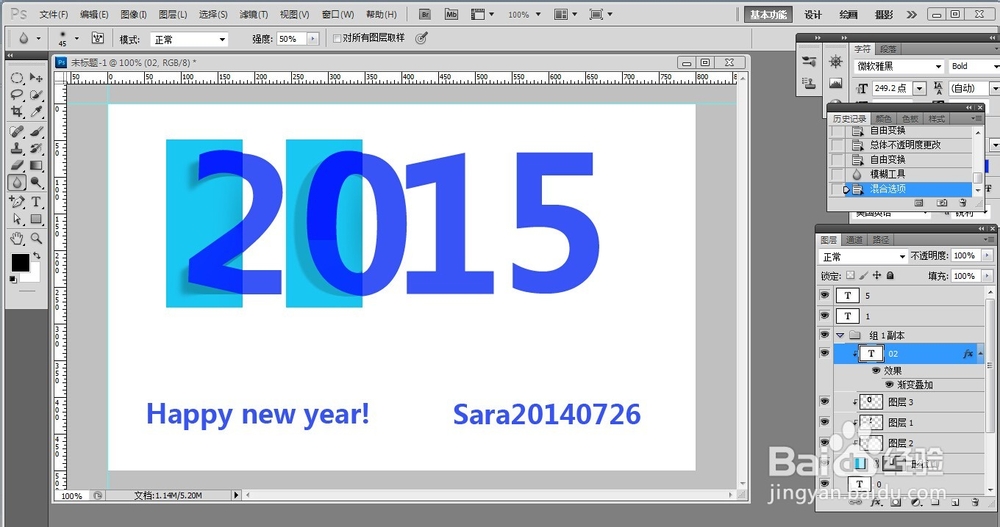Toggle lock all in Layers panel
The image size is (1000, 527).
click(890, 276)
